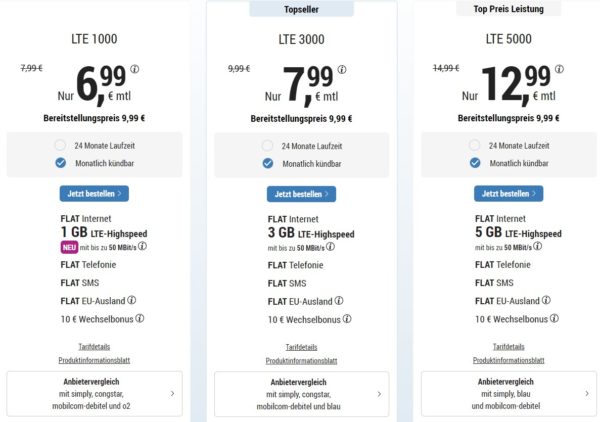Click info icon beside LTE 1000 price
600x422 pixels.
pyautogui.click(x=135, y=70)
